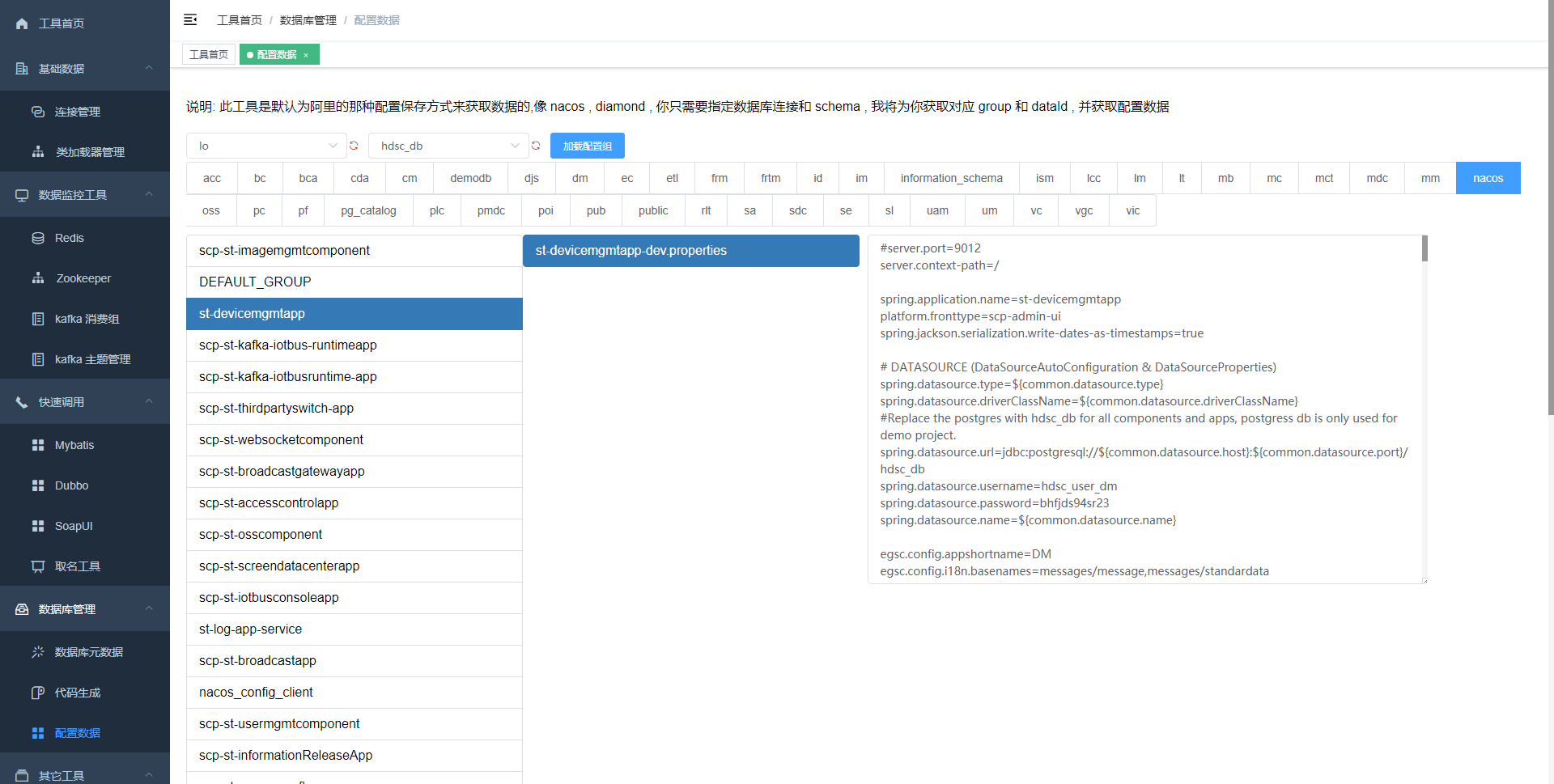Click the 取名工具 board icon
Image resolution: width=1554 pixels, height=784 pixels.
[x=38, y=566]
